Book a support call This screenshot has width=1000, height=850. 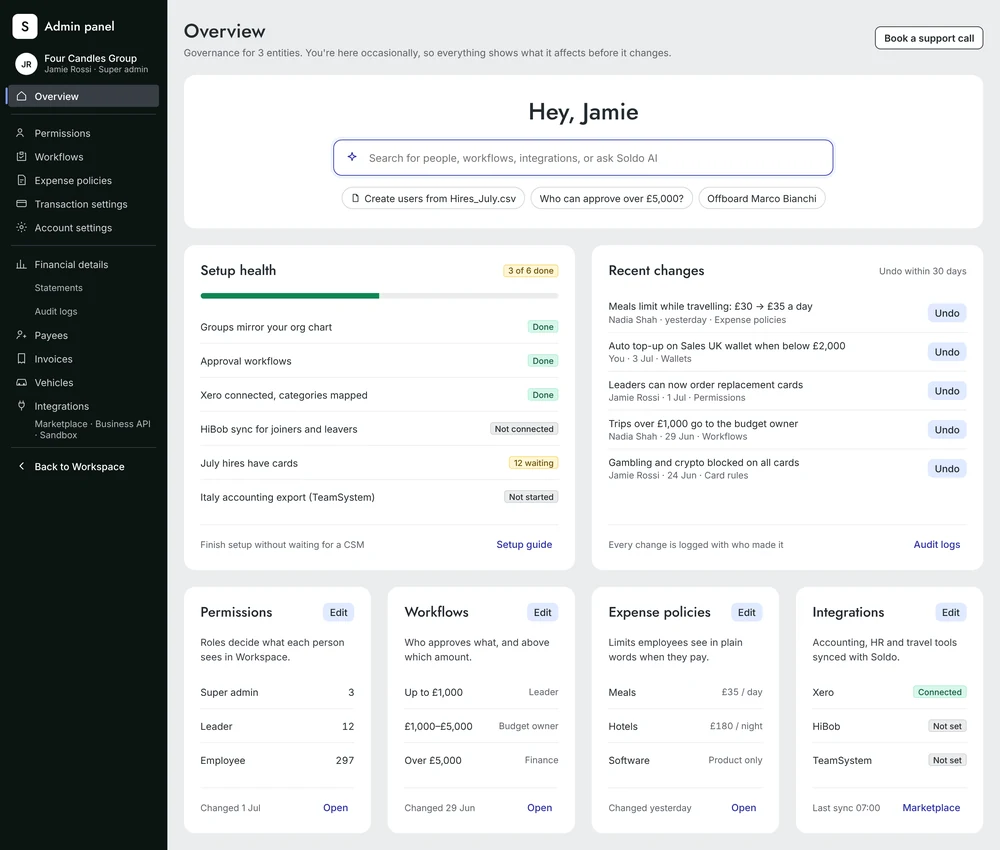click(929, 38)
